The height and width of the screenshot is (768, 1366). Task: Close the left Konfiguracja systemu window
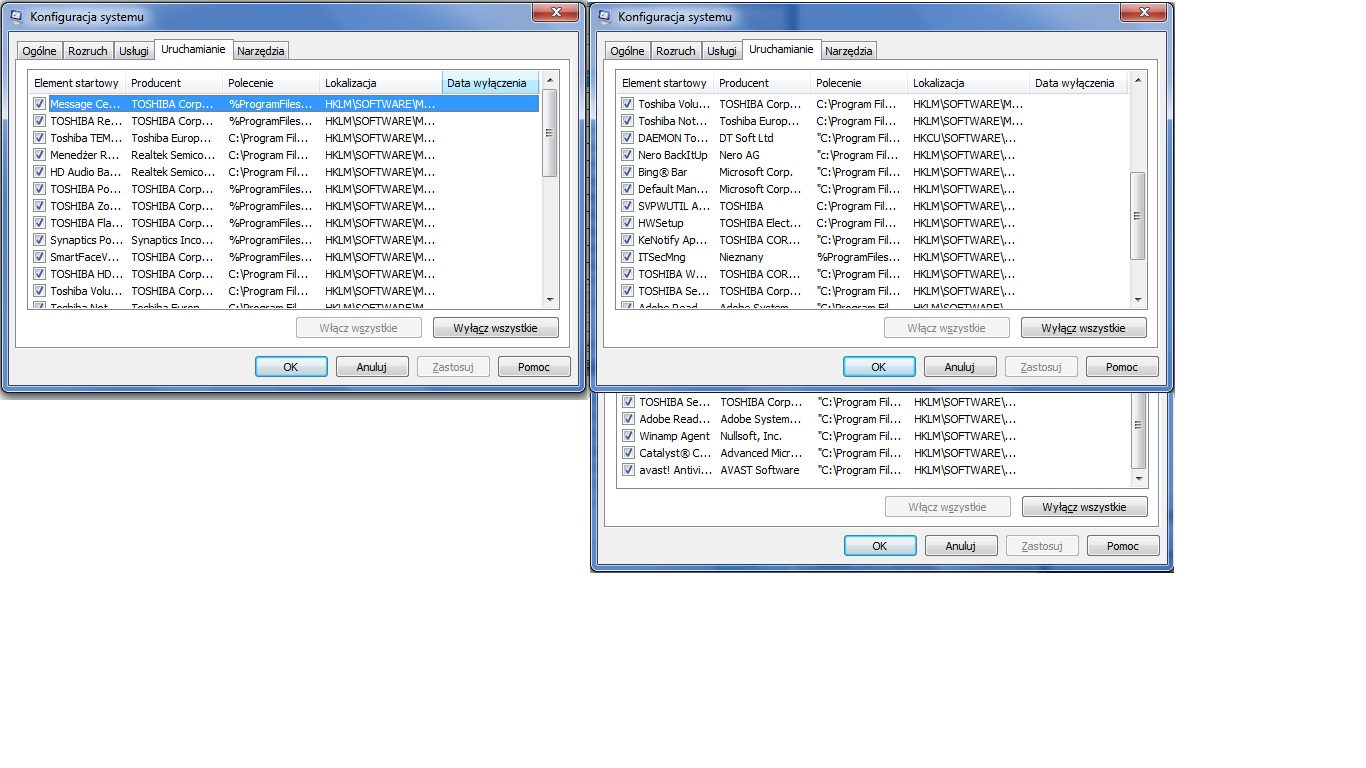click(558, 12)
